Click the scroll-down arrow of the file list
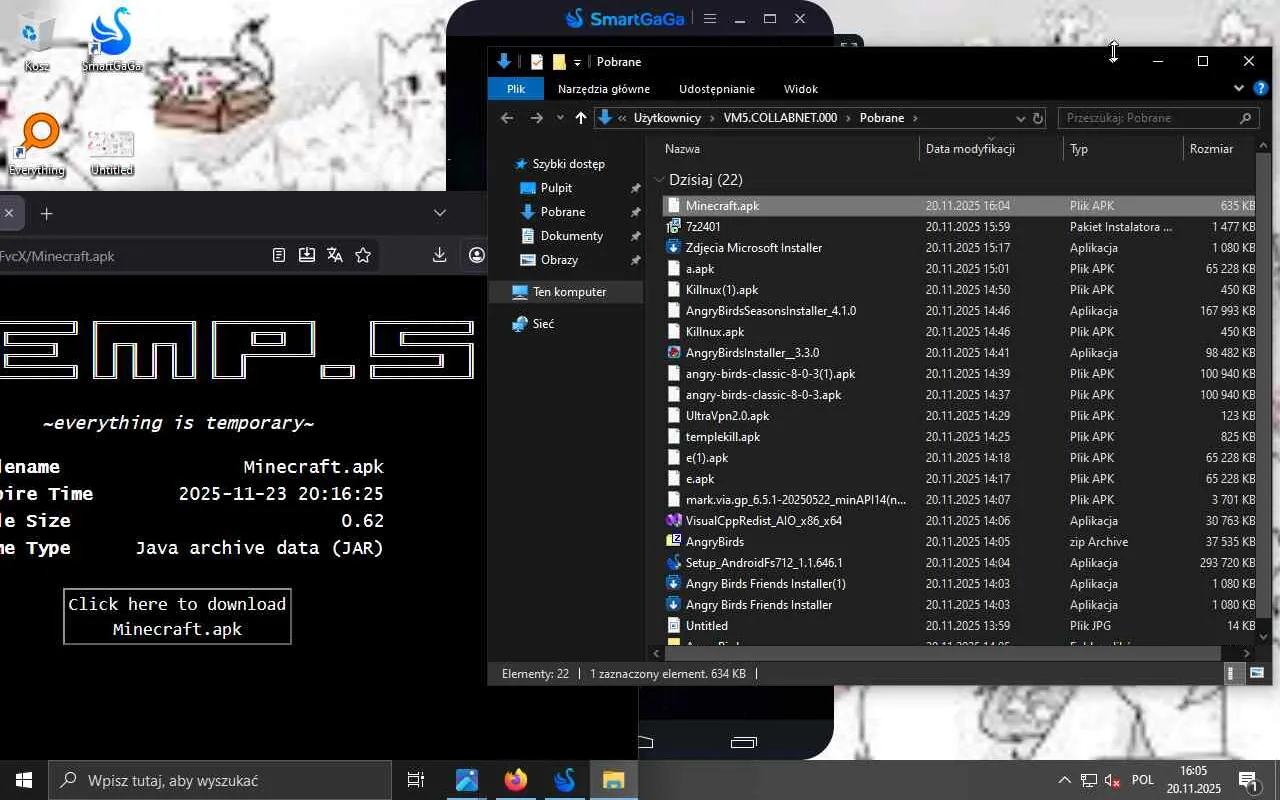The height and width of the screenshot is (800, 1280). click(1263, 636)
